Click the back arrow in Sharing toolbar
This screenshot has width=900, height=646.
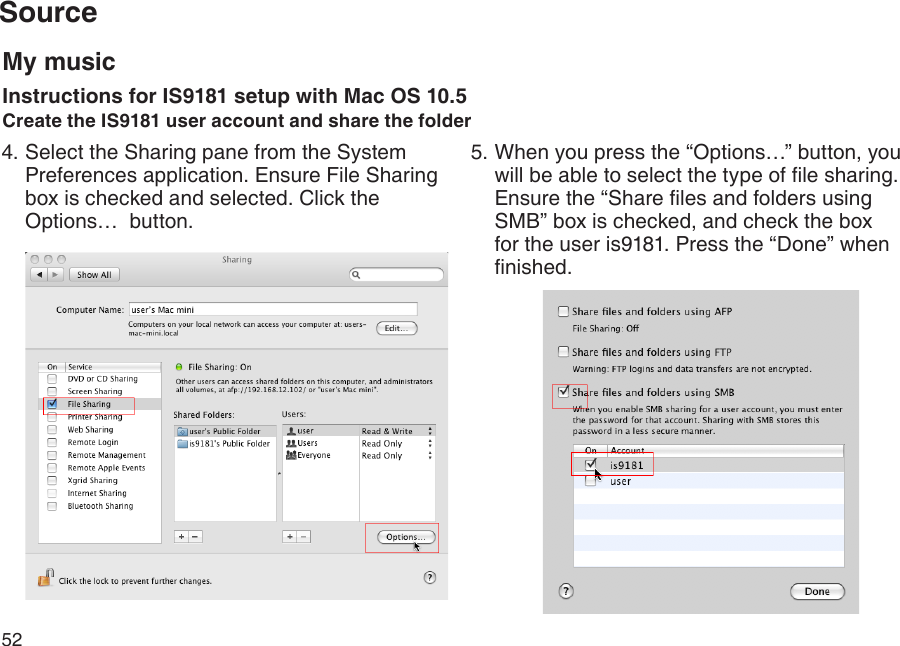39,274
